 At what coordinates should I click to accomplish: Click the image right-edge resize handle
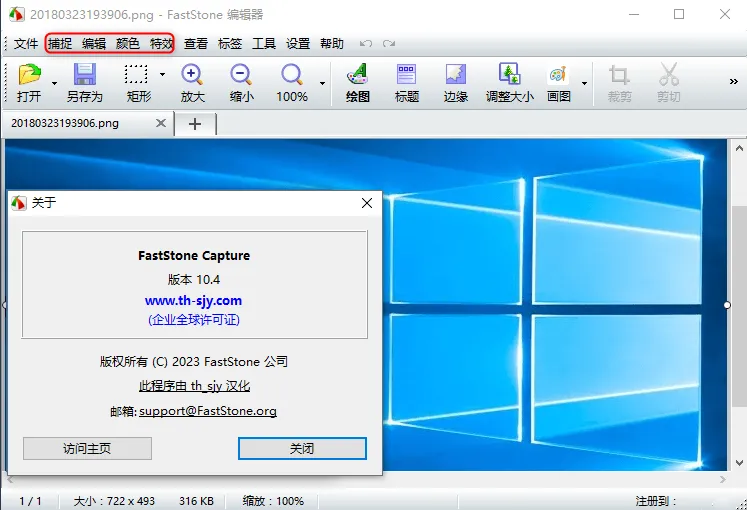[727, 305]
